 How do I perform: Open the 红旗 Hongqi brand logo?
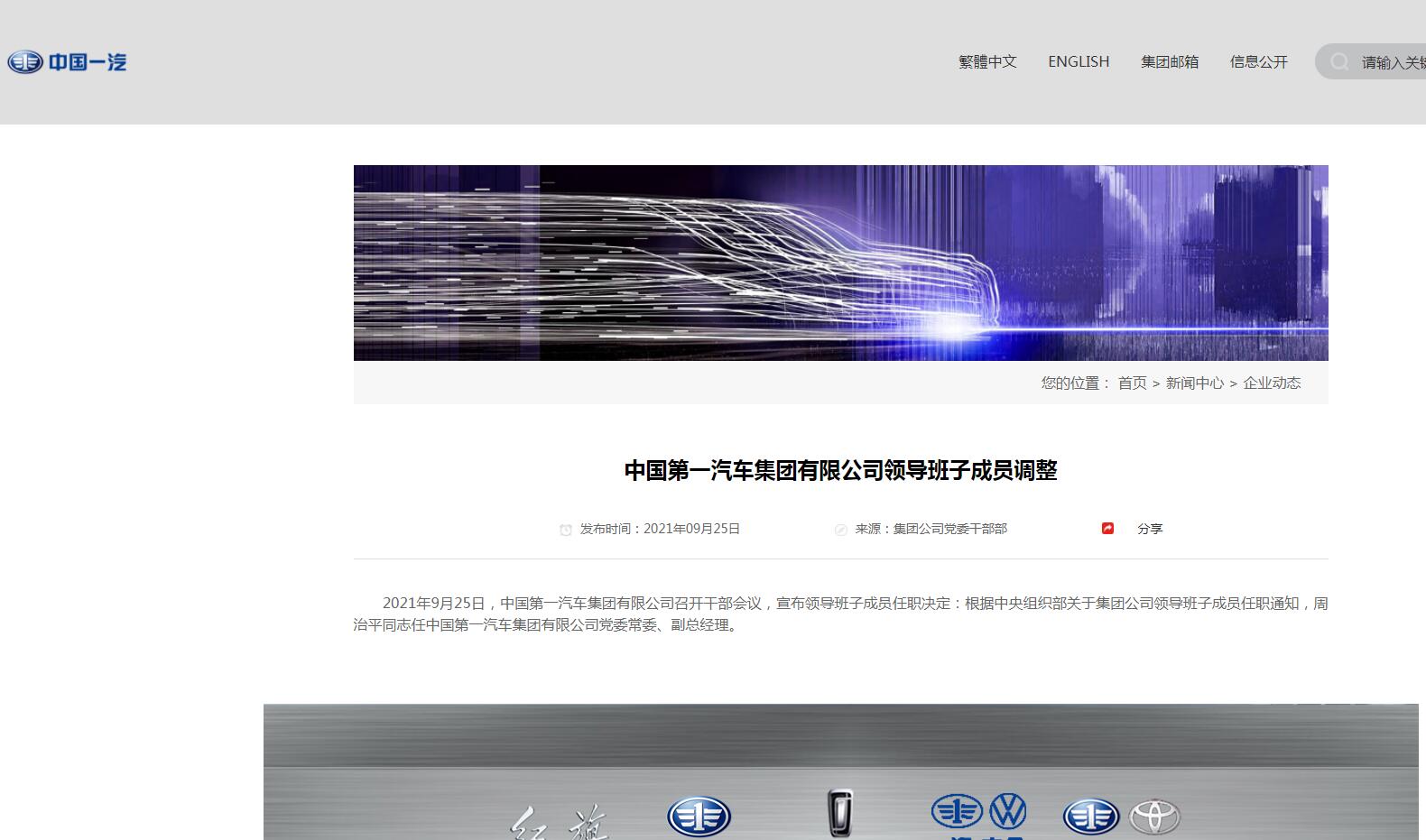[560, 821]
